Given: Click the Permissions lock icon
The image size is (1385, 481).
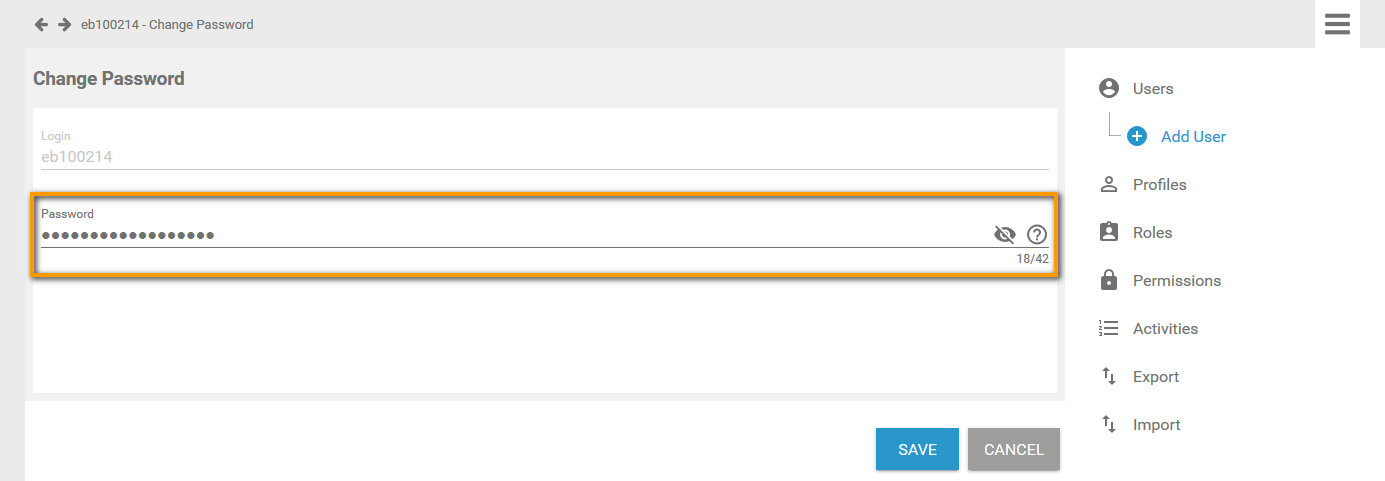Looking at the screenshot, I should (1108, 280).
